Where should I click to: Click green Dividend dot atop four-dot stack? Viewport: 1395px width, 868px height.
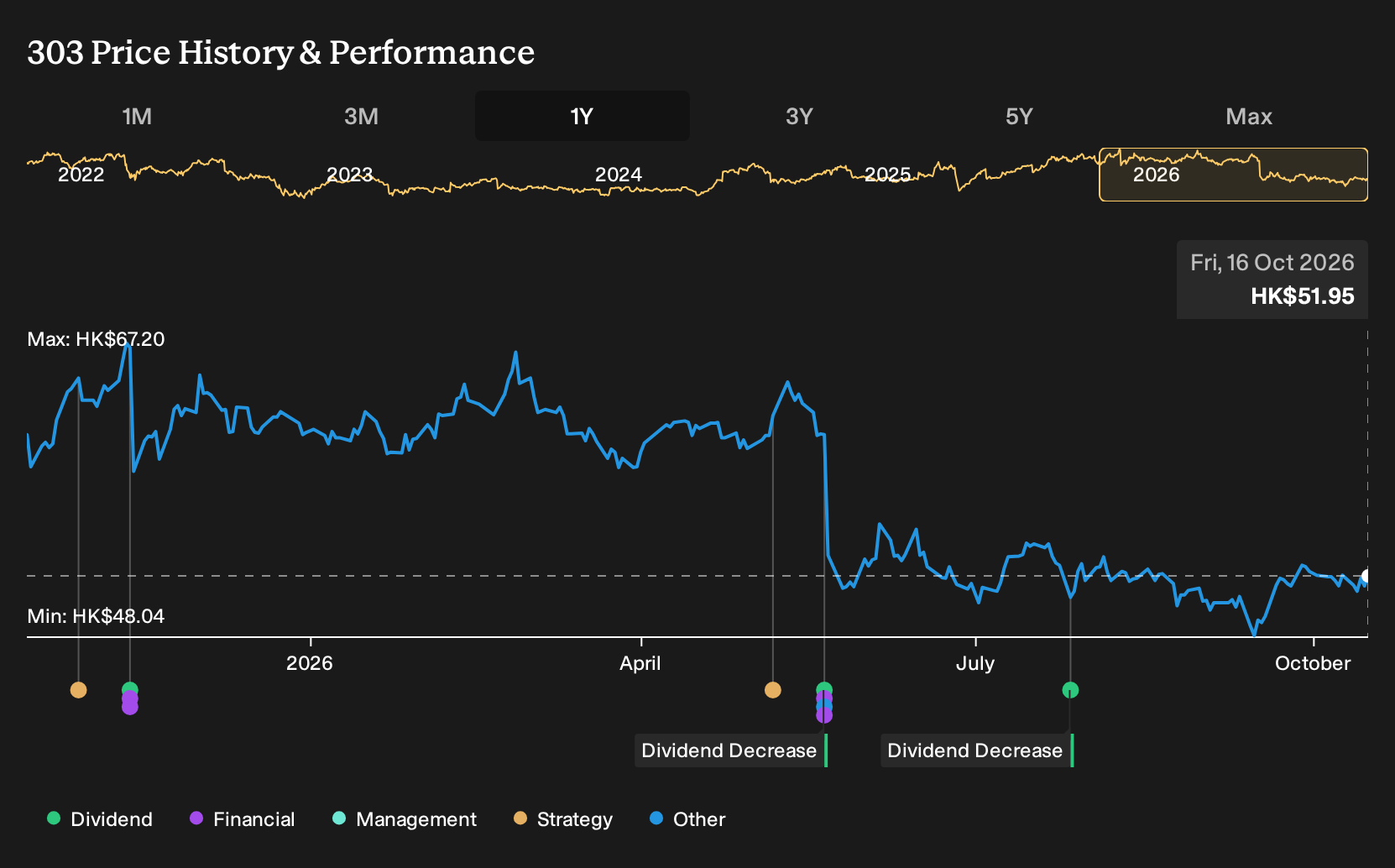coord(824,688)
